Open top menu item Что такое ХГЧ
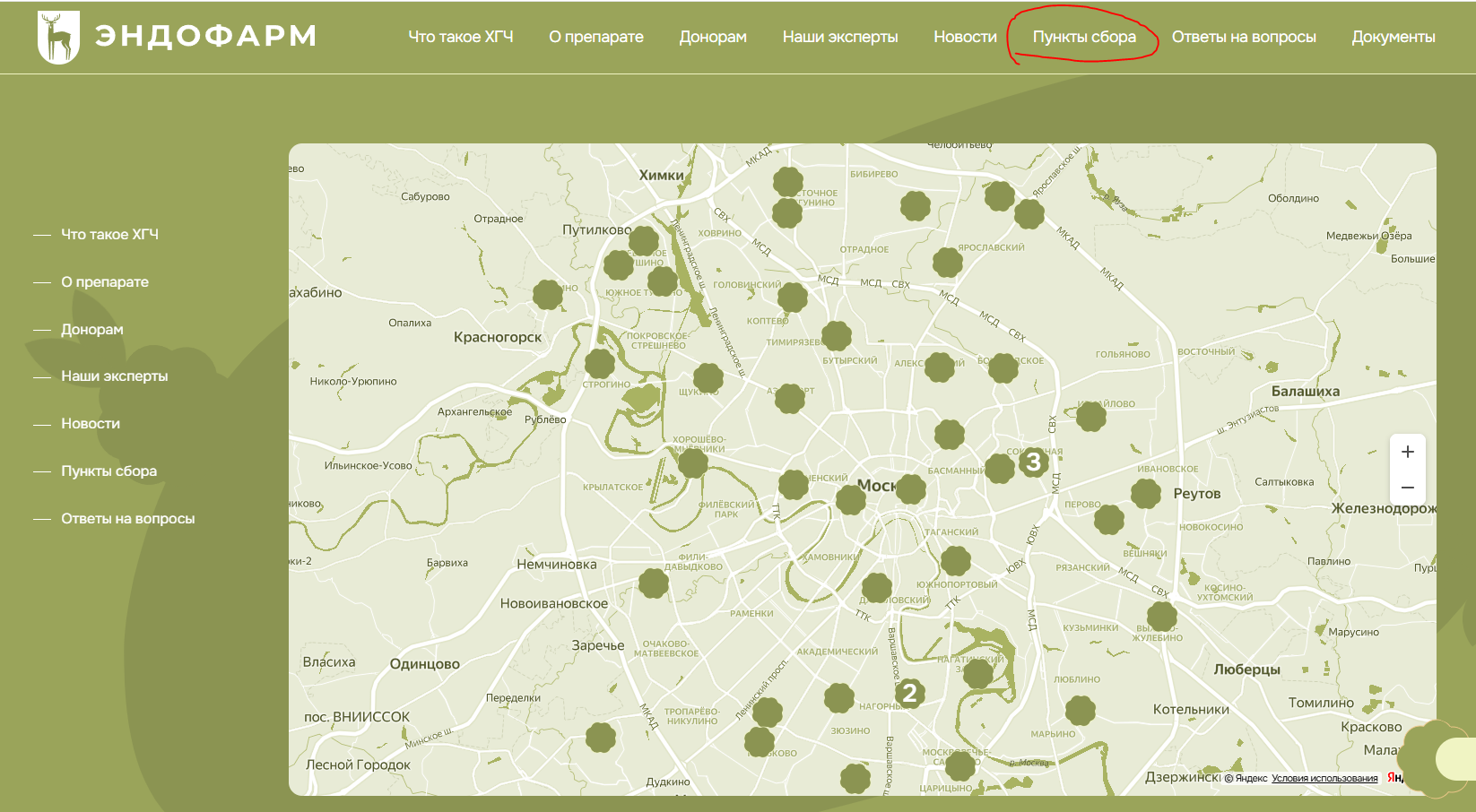This screenshot has width=1476, height=812. (x=461, y=37)
